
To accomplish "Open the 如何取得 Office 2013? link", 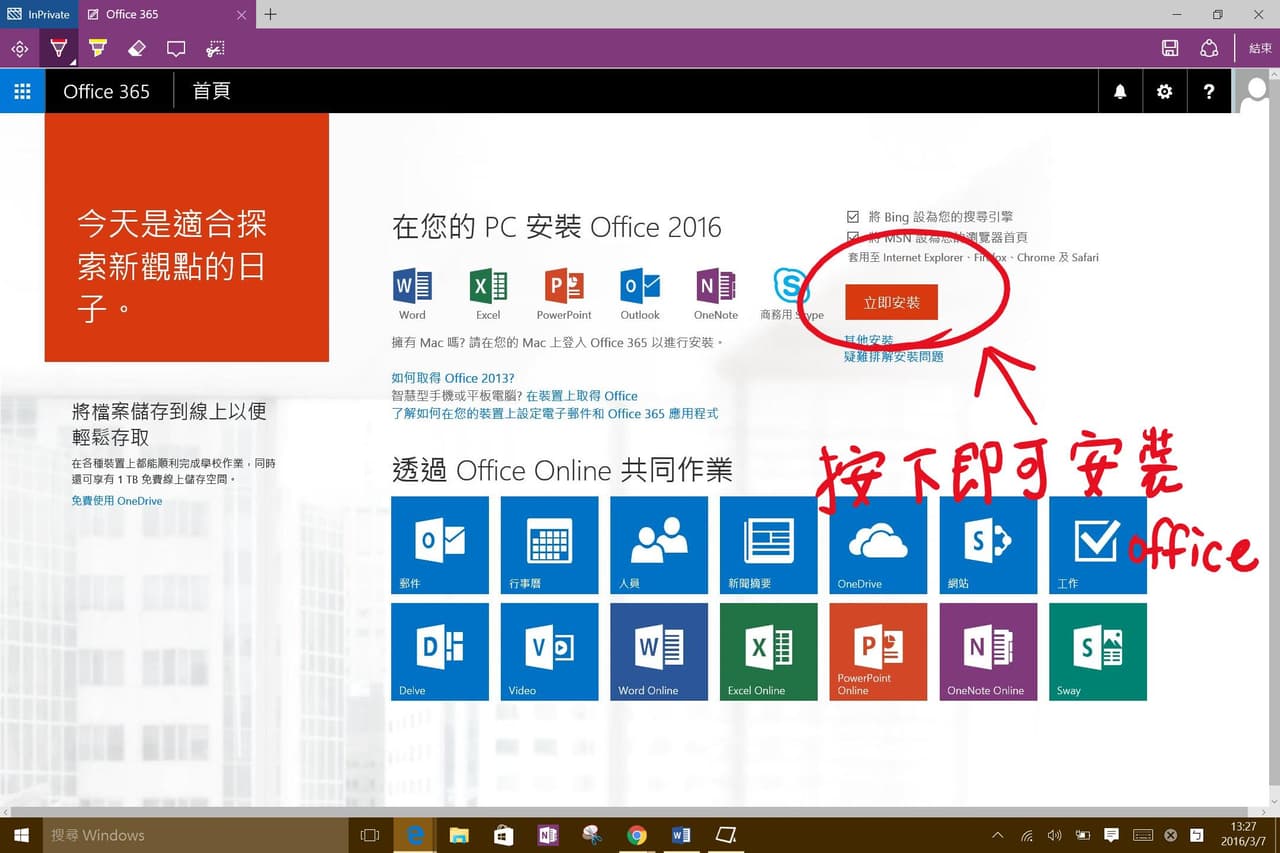I will (x=453, y=378).
